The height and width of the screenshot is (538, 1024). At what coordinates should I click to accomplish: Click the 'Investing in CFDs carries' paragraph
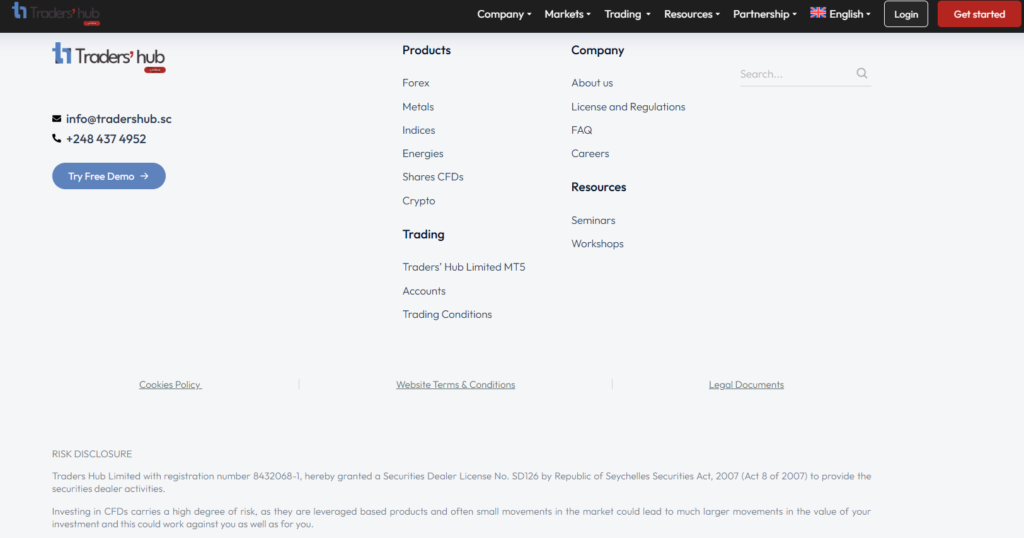pos(462,518)
